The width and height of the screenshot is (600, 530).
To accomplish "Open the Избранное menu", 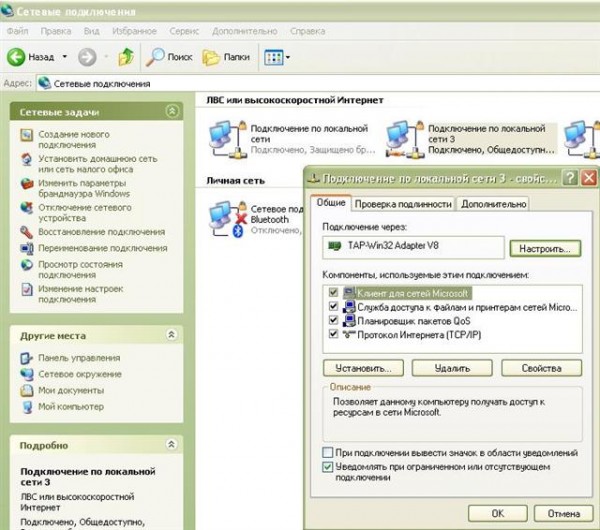I will point(134,31).
